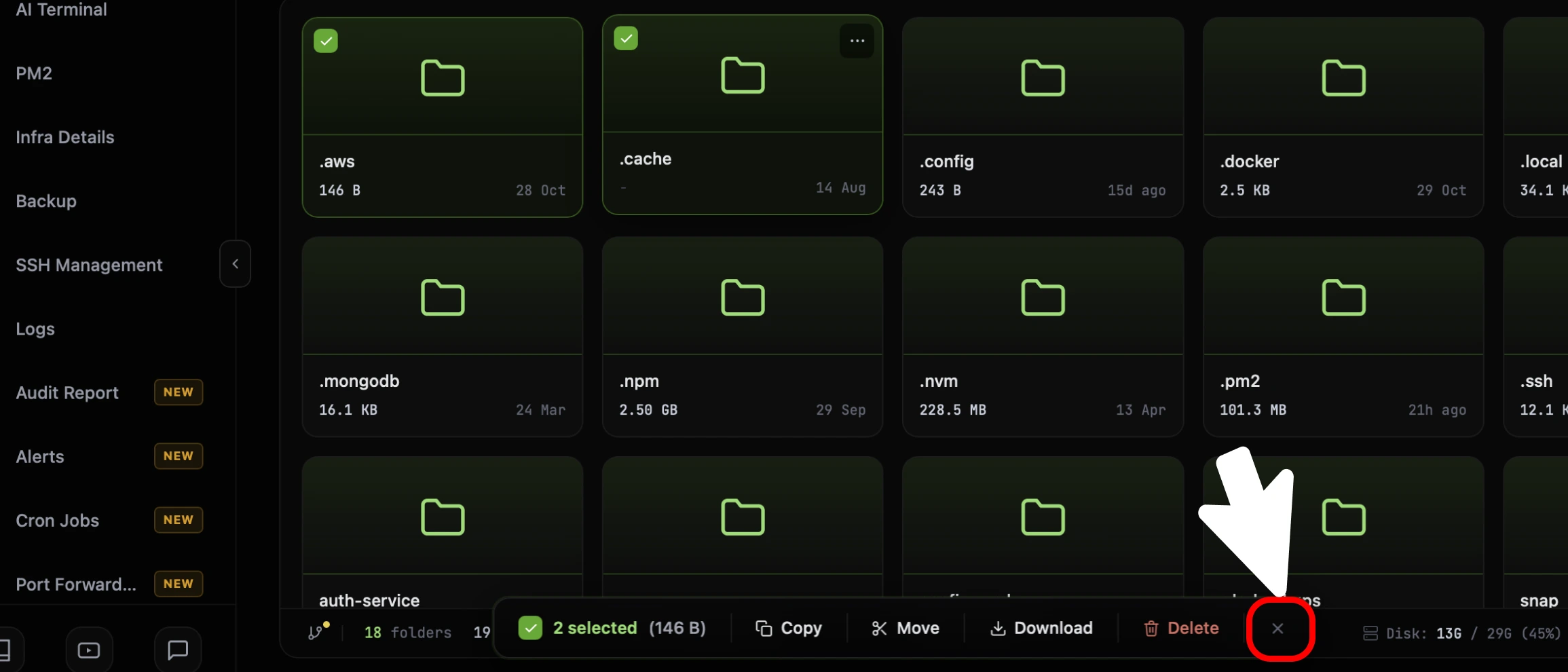
Task: Open Audit Report in the sidebar
Action: 67,392
